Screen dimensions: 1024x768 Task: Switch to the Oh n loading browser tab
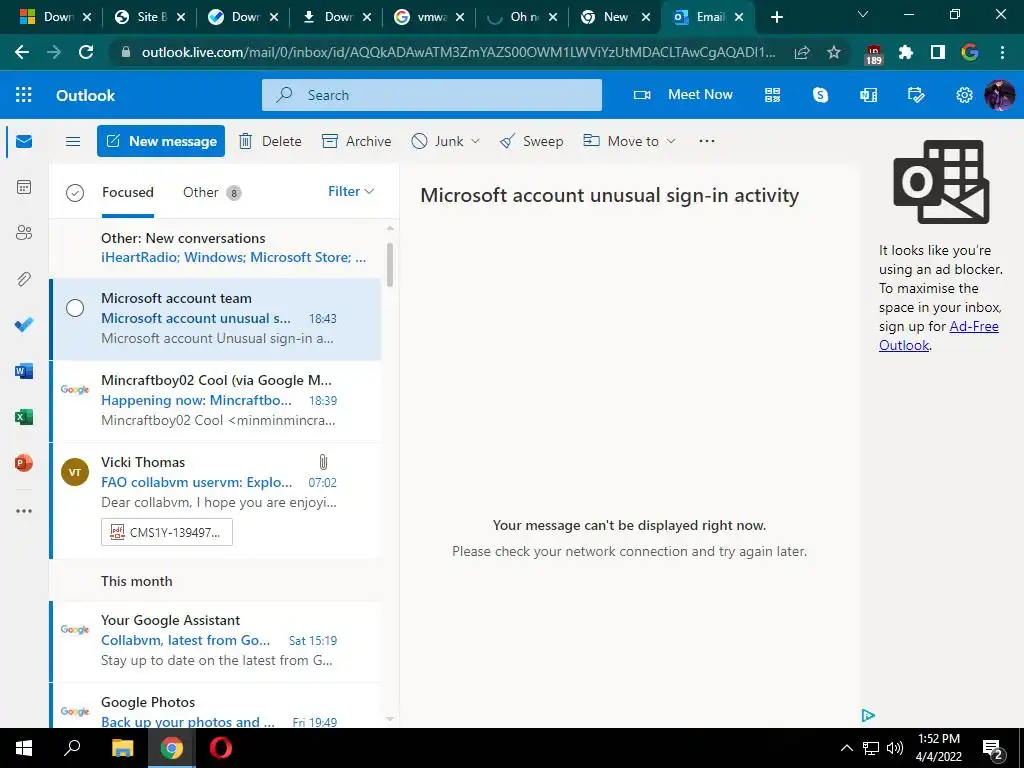point(522,17)
